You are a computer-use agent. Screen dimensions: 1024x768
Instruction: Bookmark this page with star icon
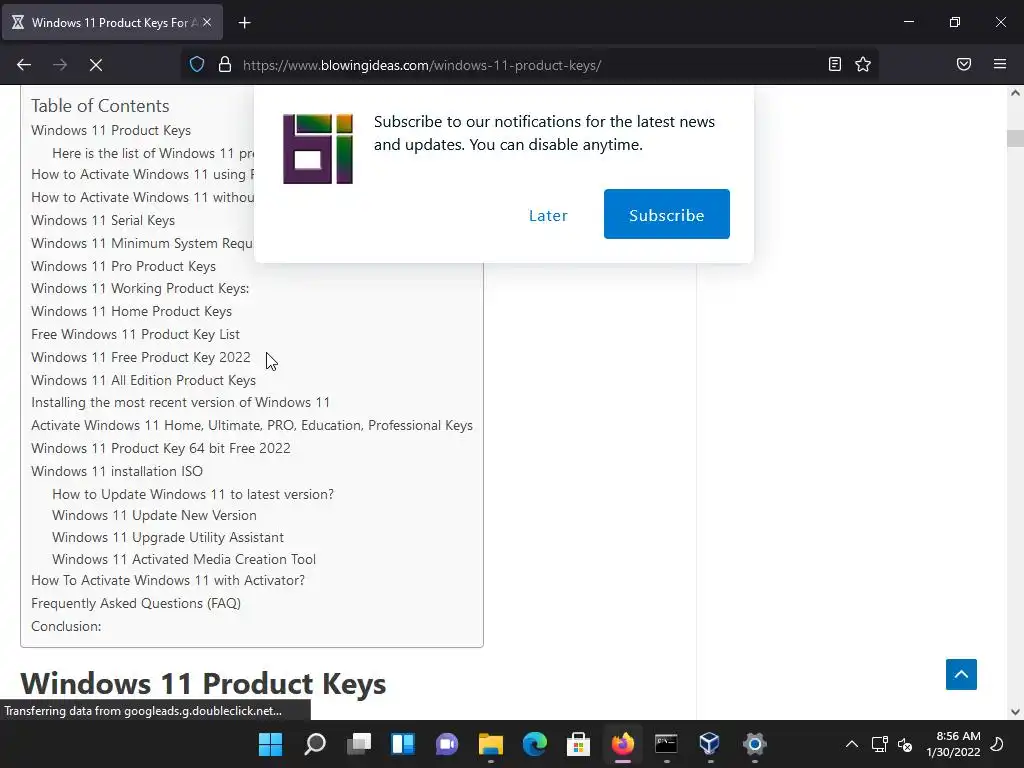point(863,64)
